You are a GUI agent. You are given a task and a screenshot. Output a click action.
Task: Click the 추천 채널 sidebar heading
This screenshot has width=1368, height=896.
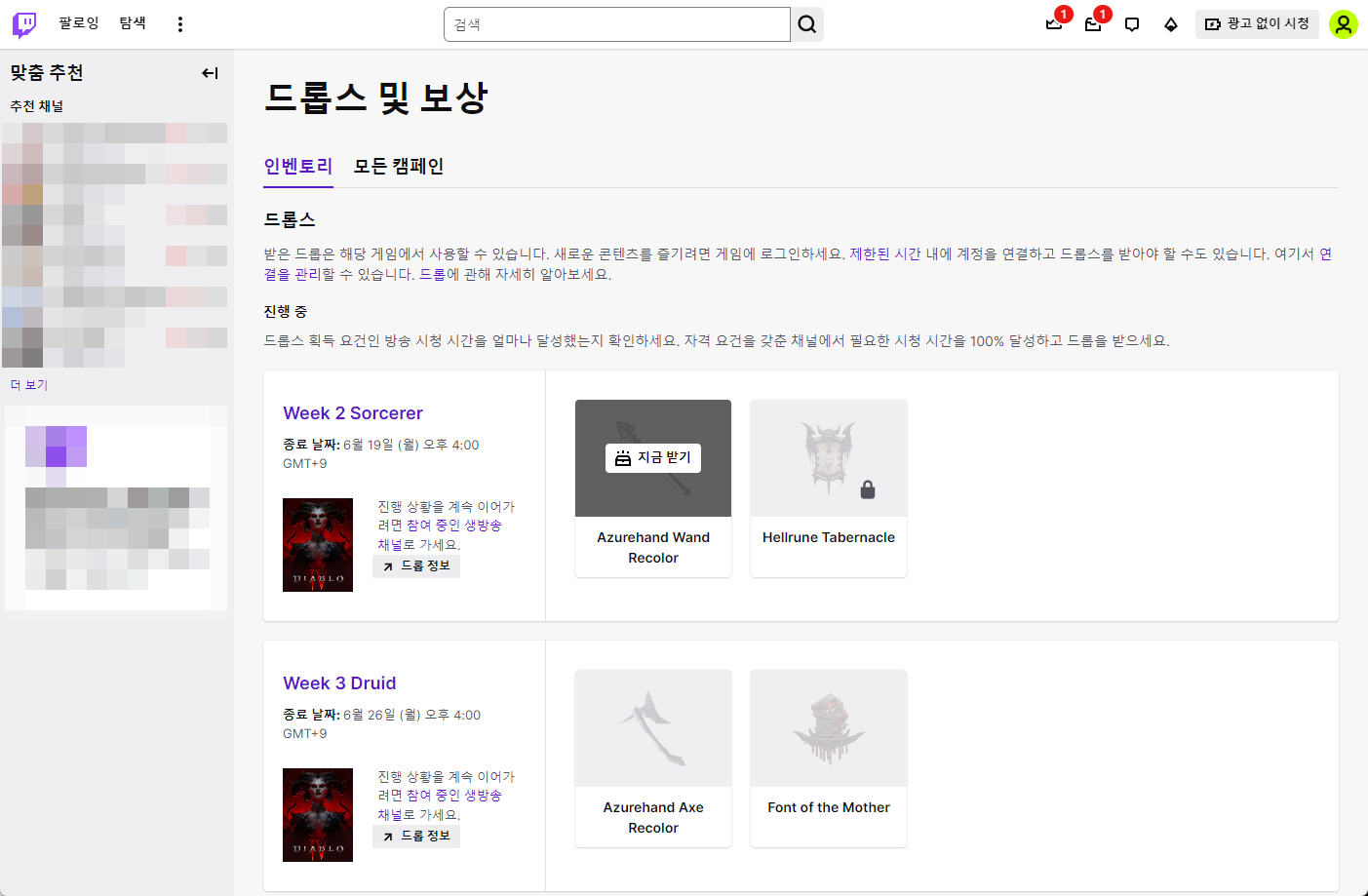37,106
